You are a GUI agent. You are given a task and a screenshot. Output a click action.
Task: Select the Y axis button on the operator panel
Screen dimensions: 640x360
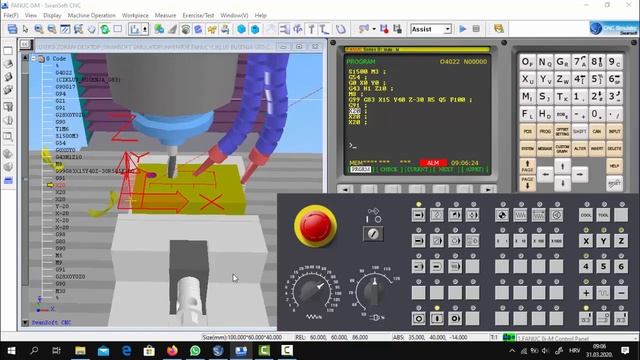[x=604, y=241]
